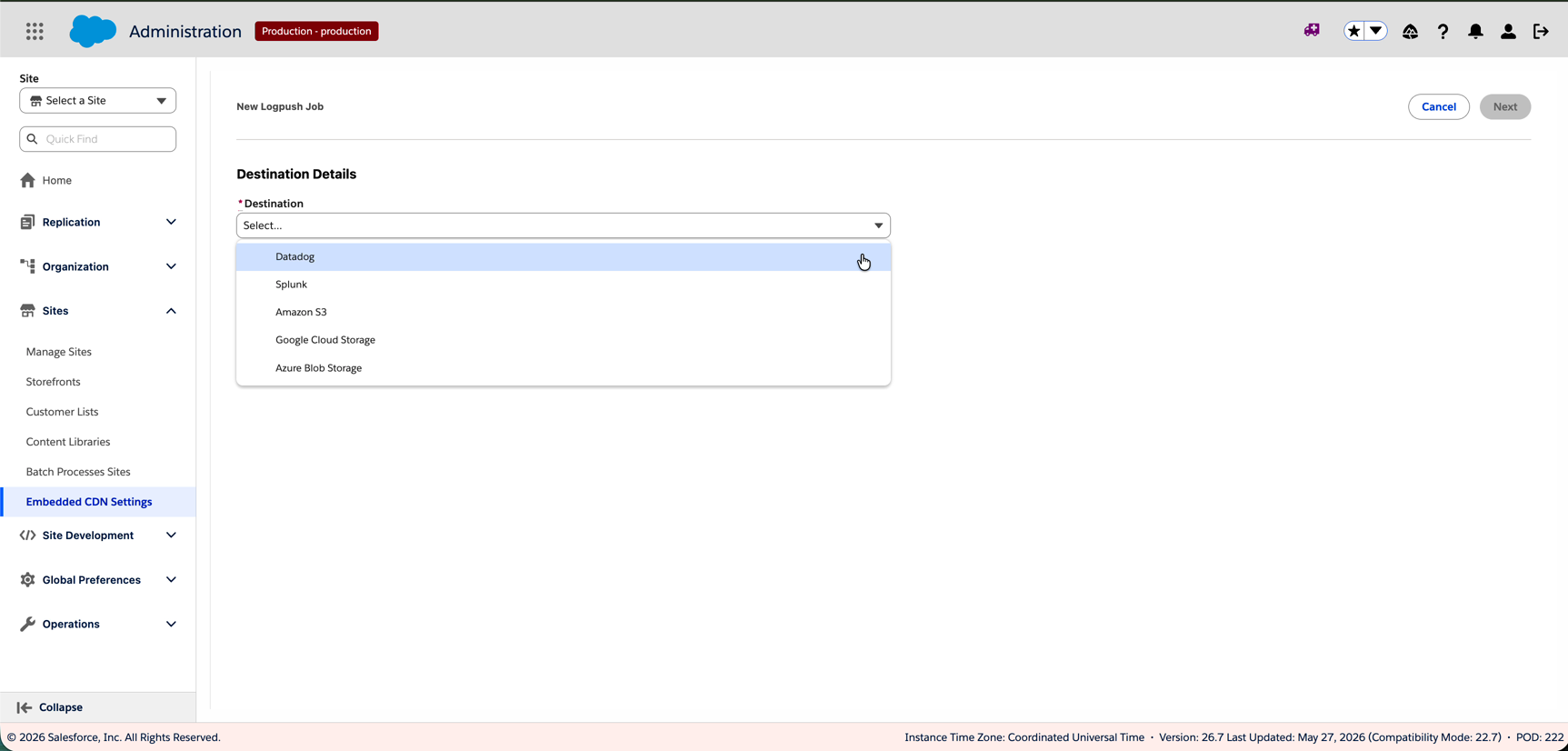Click the Destination combo box
1568x751 pixels.
point(564,225)
